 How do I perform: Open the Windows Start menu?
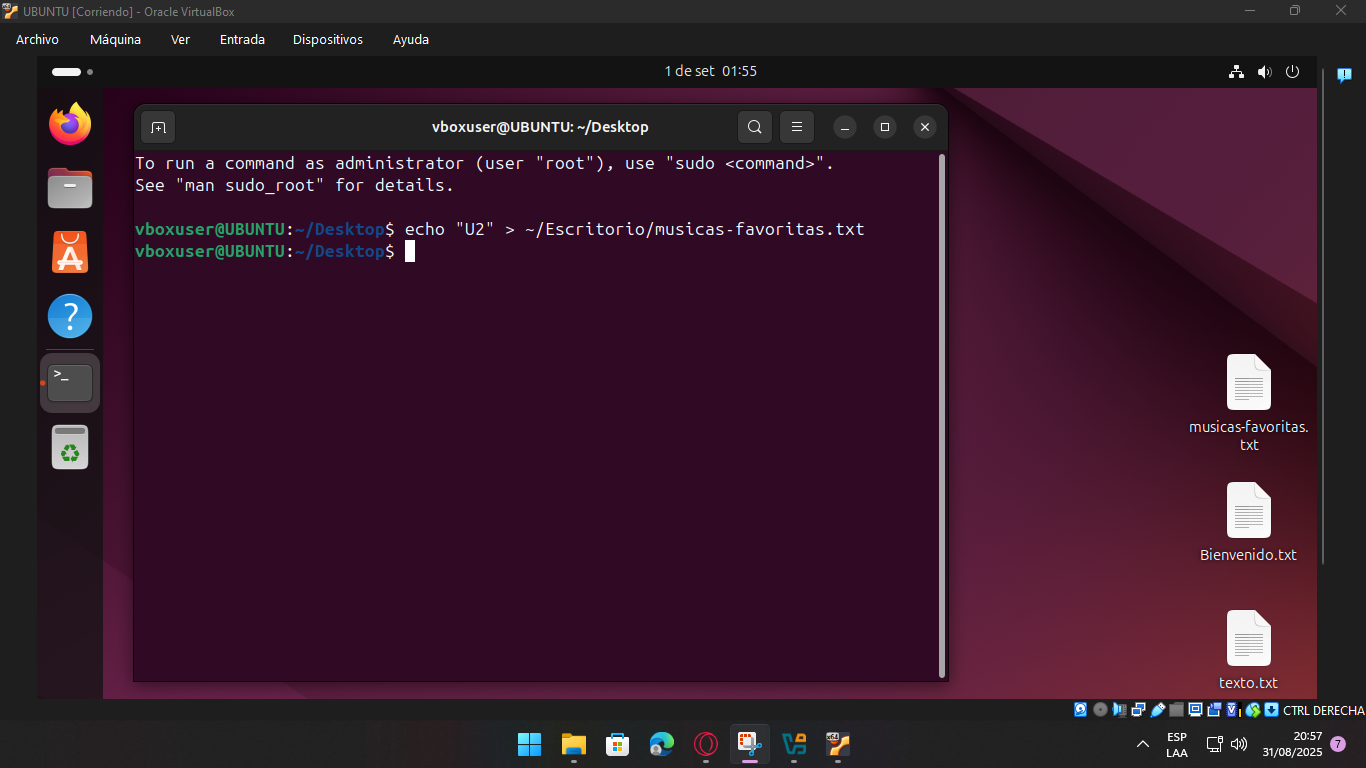(529, 744)
